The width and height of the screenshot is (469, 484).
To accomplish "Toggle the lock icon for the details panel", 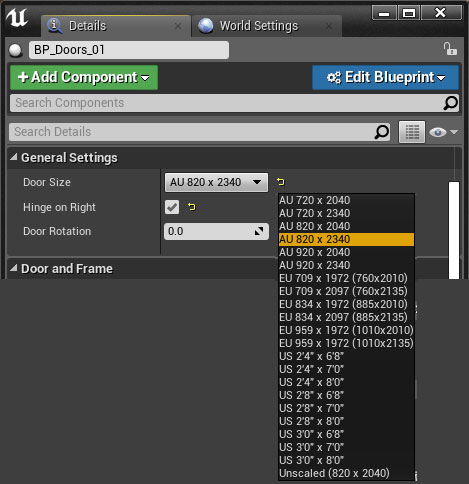I will click(x=450, y=49).
